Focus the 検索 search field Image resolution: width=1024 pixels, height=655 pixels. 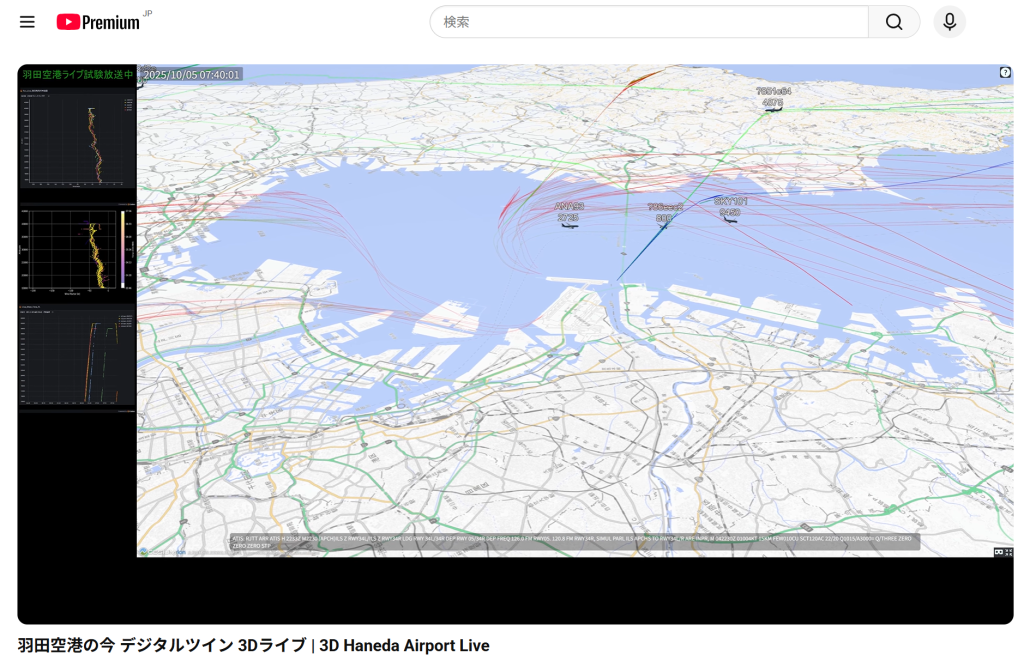click(x=650, y=22)
